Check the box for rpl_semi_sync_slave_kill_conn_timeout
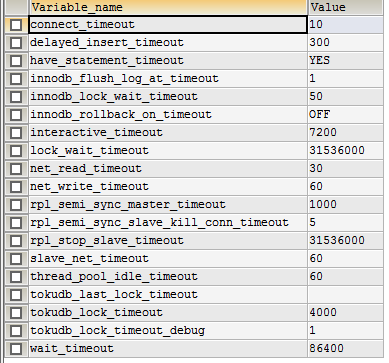 pyautogui.click(x=16, y=223)
